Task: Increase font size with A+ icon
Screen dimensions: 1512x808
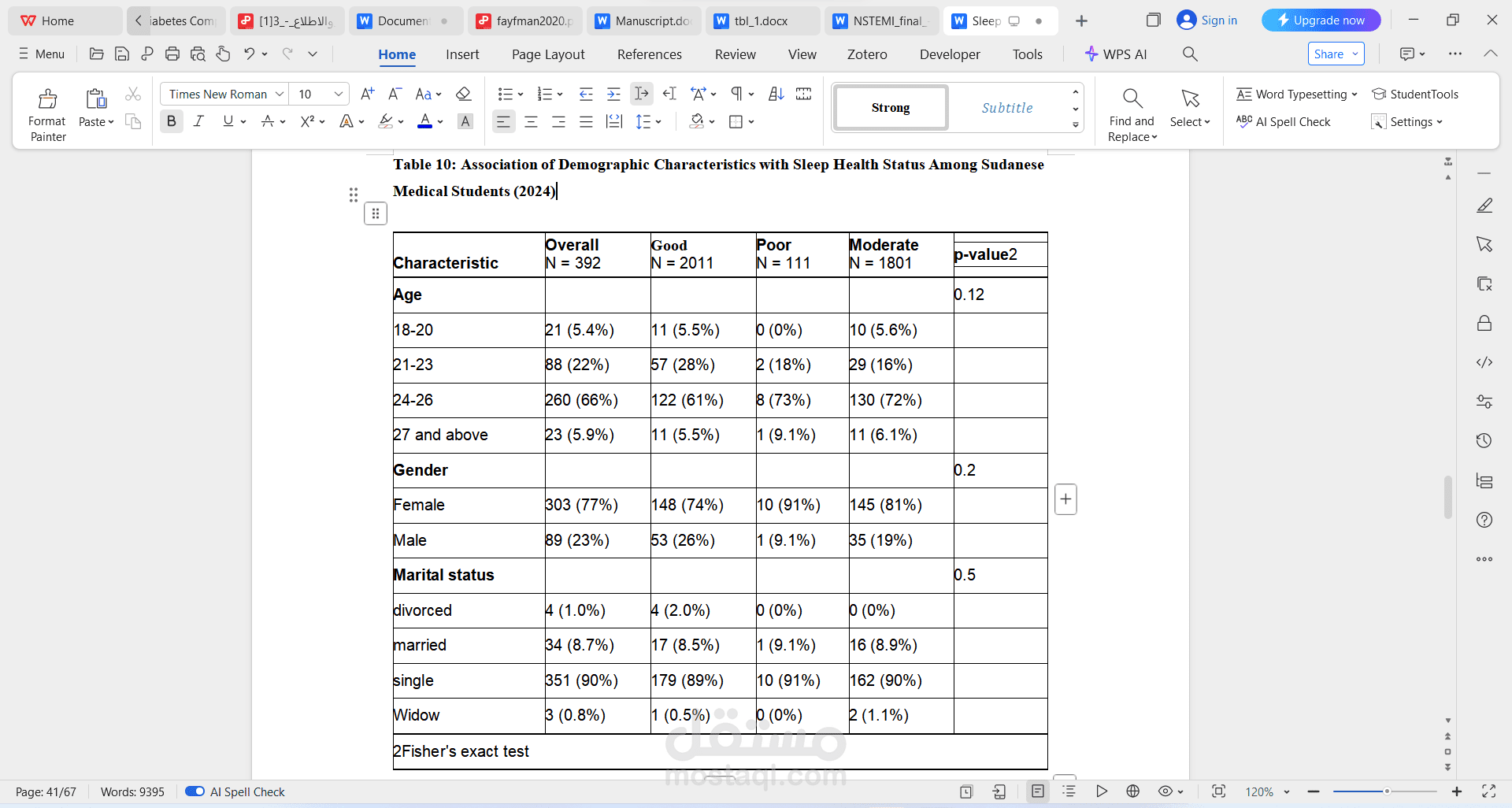Action: [x=367, y=94]
